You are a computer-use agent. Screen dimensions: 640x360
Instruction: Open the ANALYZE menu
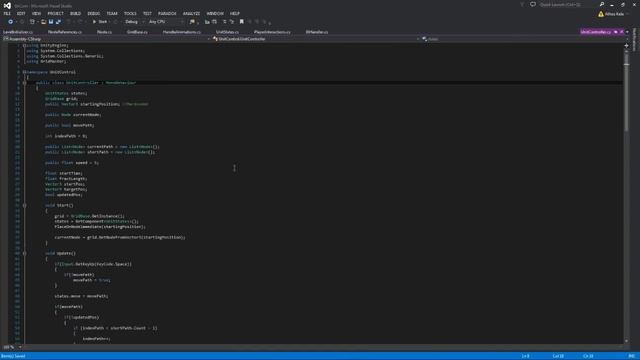tap(191, 13)
